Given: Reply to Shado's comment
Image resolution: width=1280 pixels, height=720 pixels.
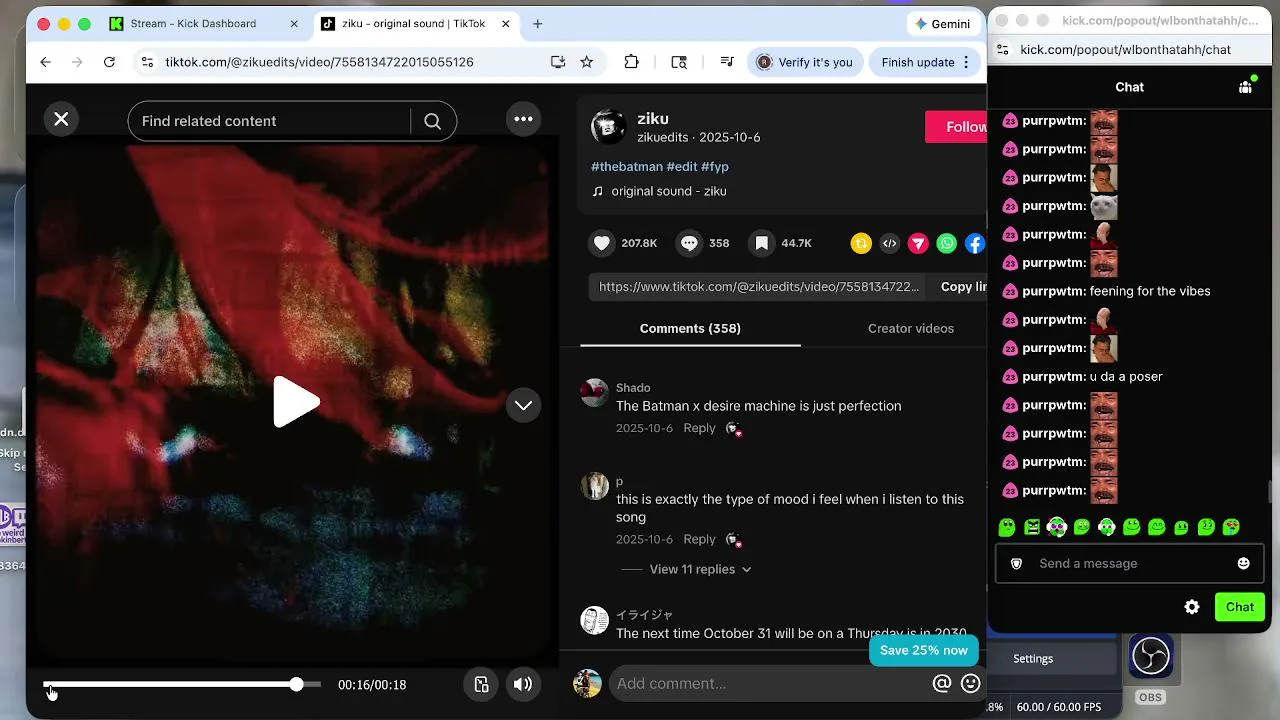Looking at the screenshot, I should (x=699, y=428).
